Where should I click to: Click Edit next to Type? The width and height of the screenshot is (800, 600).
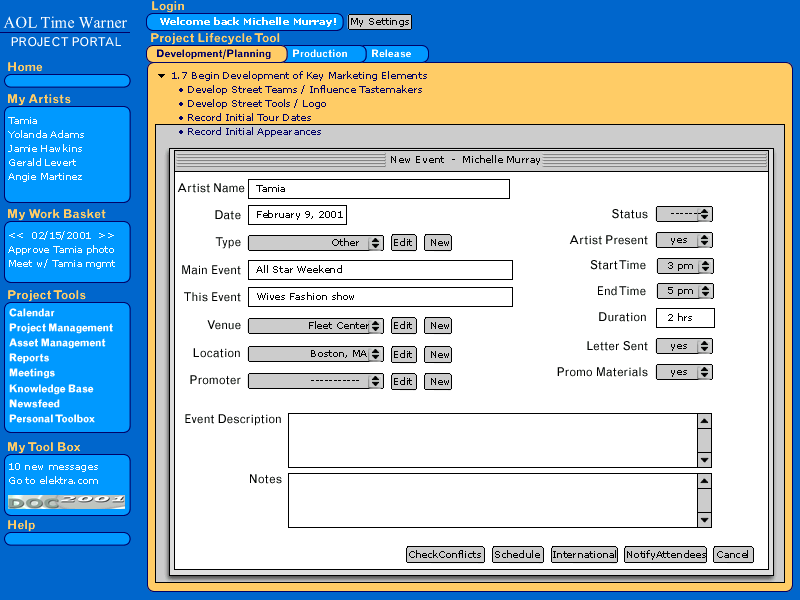404,243
